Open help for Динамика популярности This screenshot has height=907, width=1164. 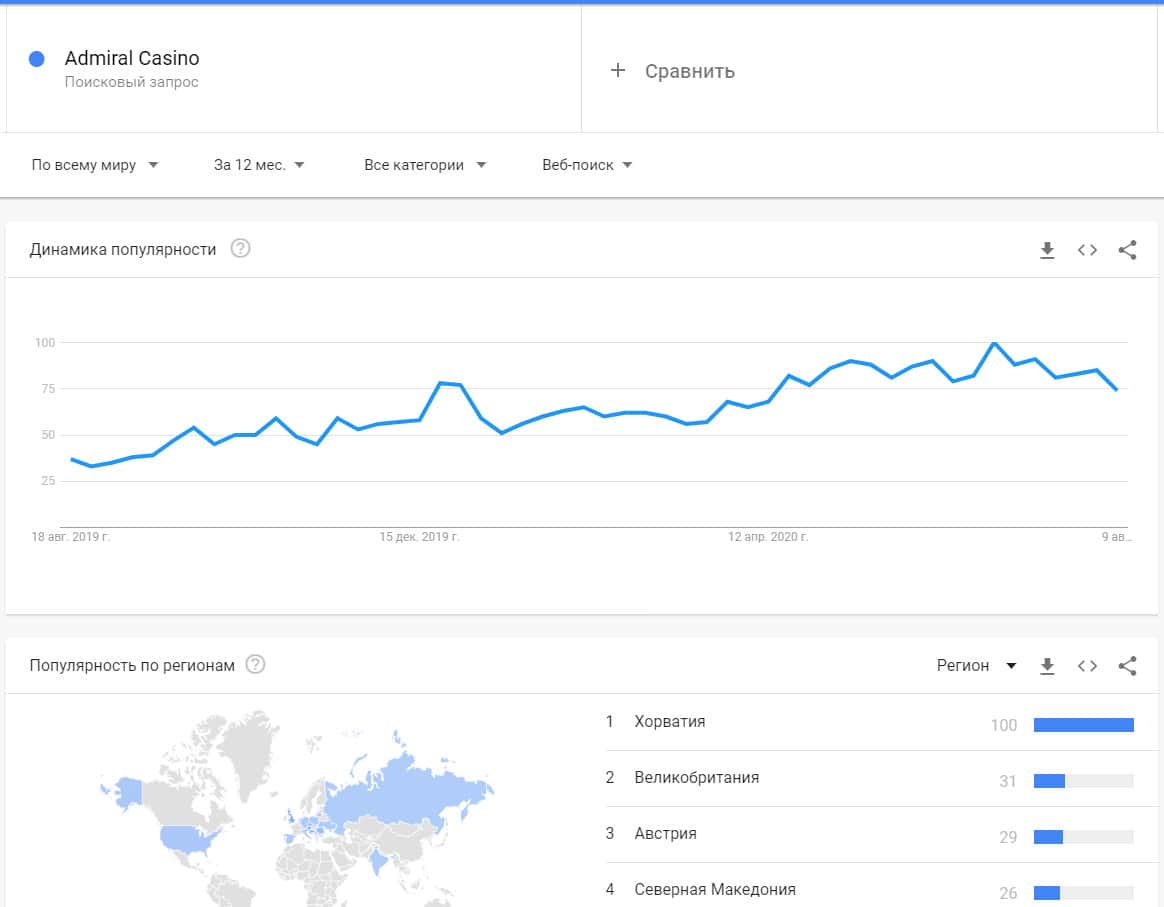coord(240,249)
